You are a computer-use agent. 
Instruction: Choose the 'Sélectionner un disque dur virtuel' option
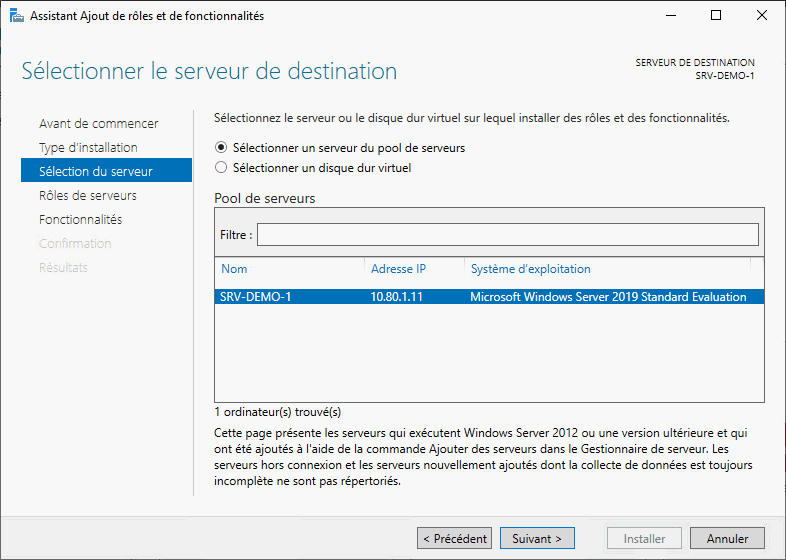click(x=222, y=168)
